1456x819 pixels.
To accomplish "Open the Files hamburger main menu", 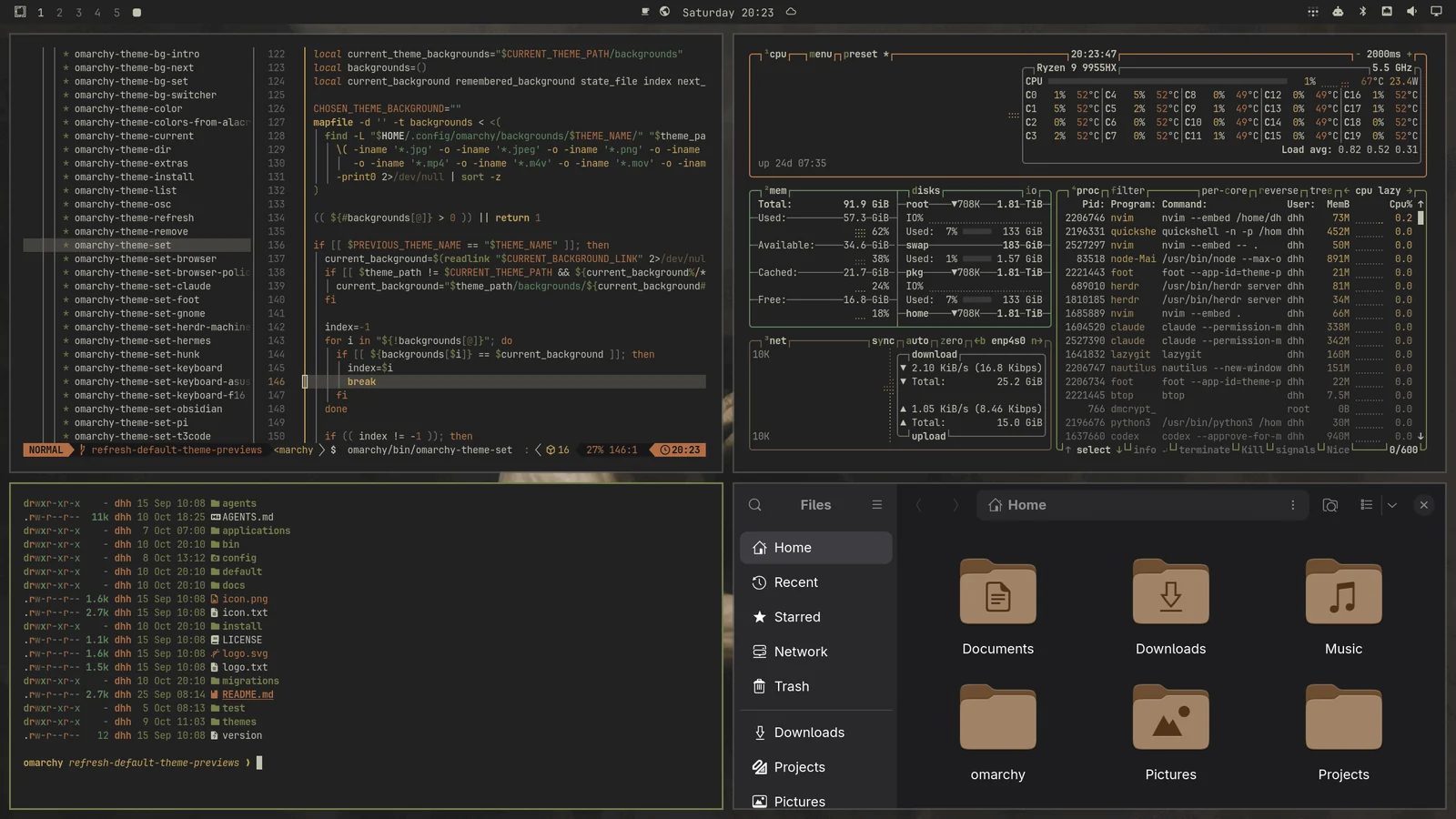I will click(877, 505).
